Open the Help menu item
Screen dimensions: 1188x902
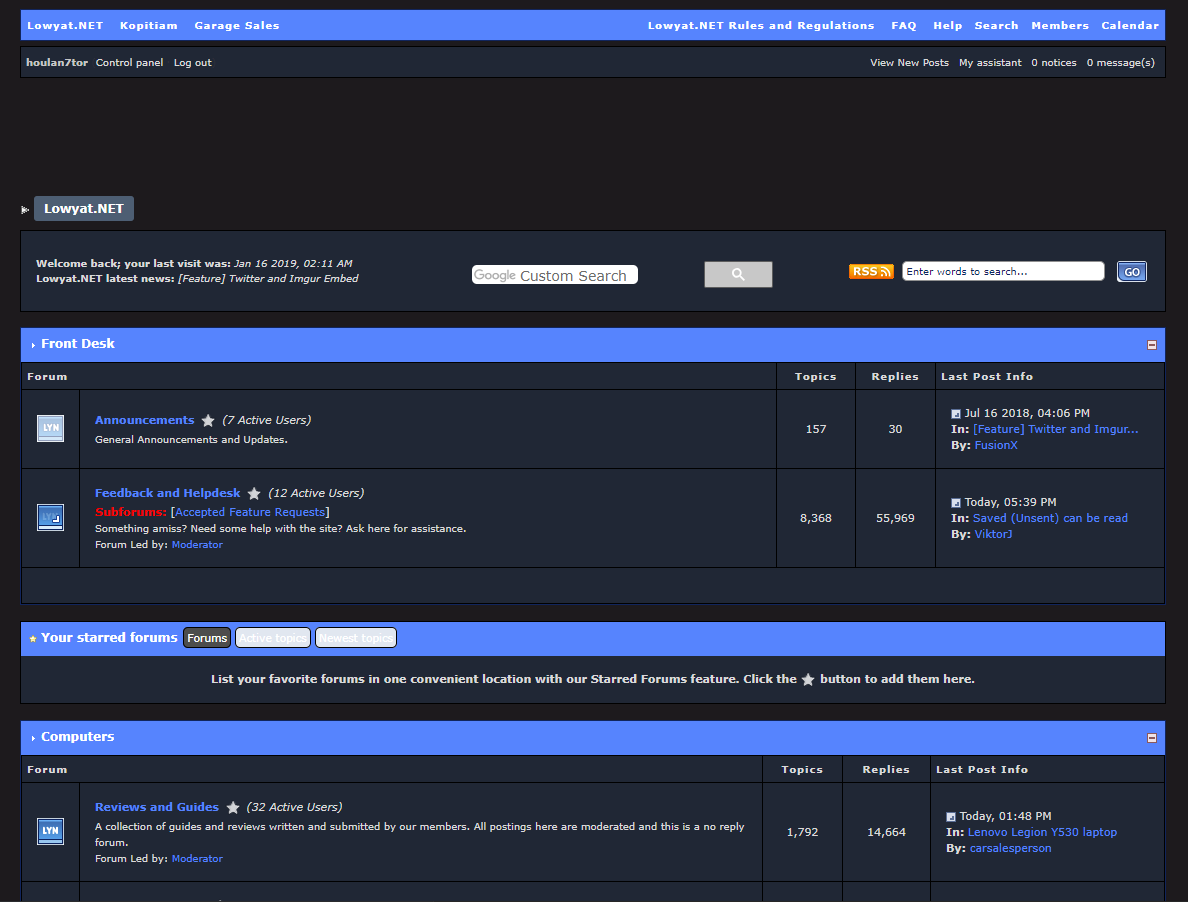[948, 25]
